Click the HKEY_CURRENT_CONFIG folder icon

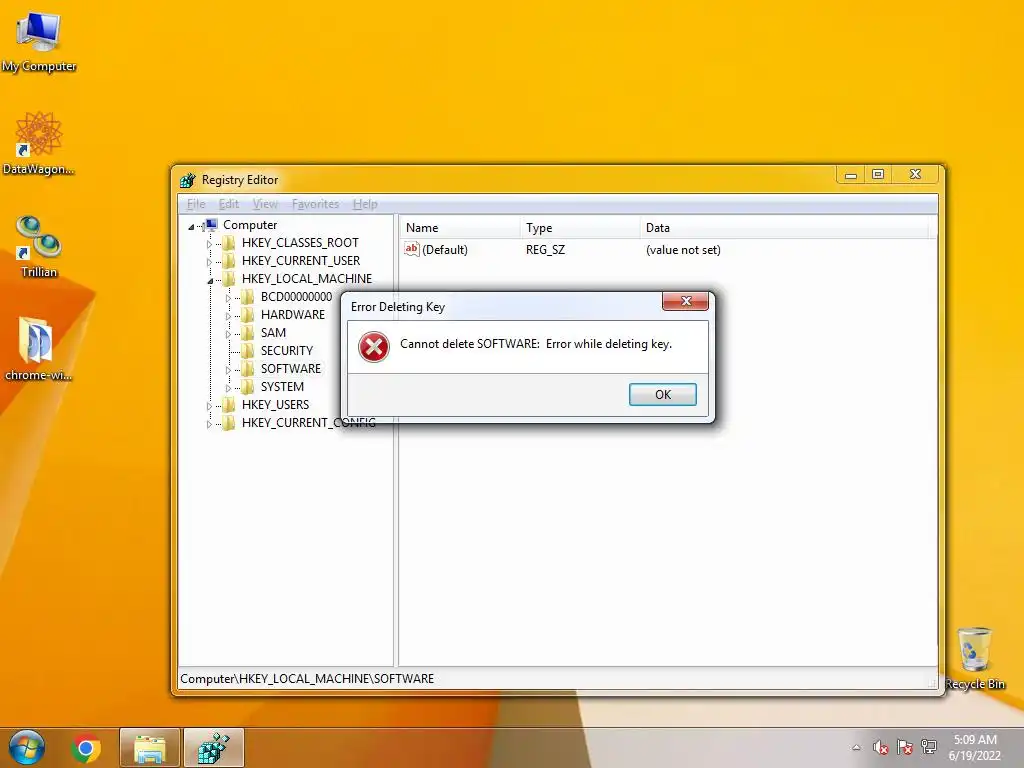coord(229,423)
